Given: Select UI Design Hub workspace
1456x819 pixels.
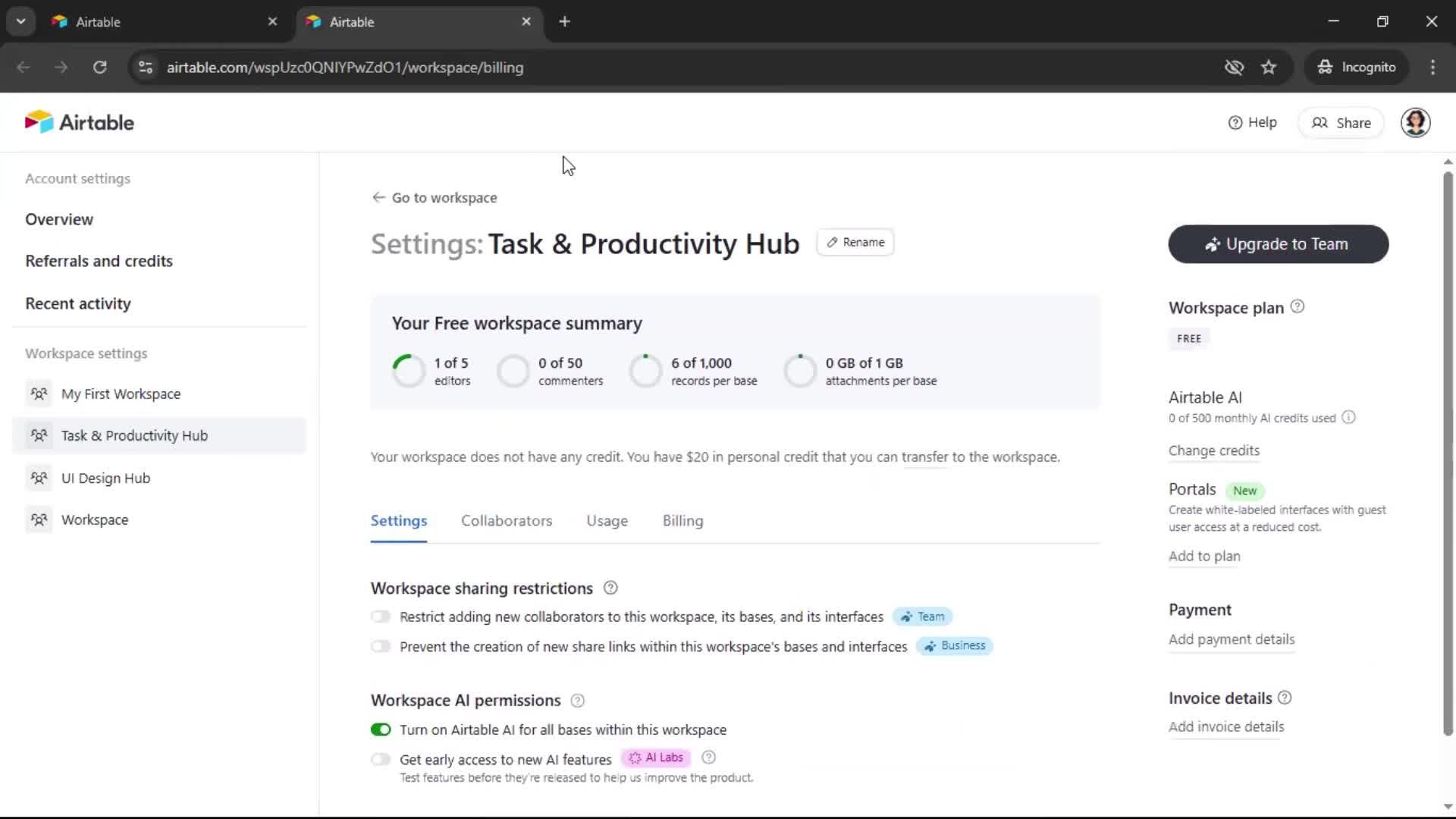Looking at the screenshot, I should coord(159,478).
